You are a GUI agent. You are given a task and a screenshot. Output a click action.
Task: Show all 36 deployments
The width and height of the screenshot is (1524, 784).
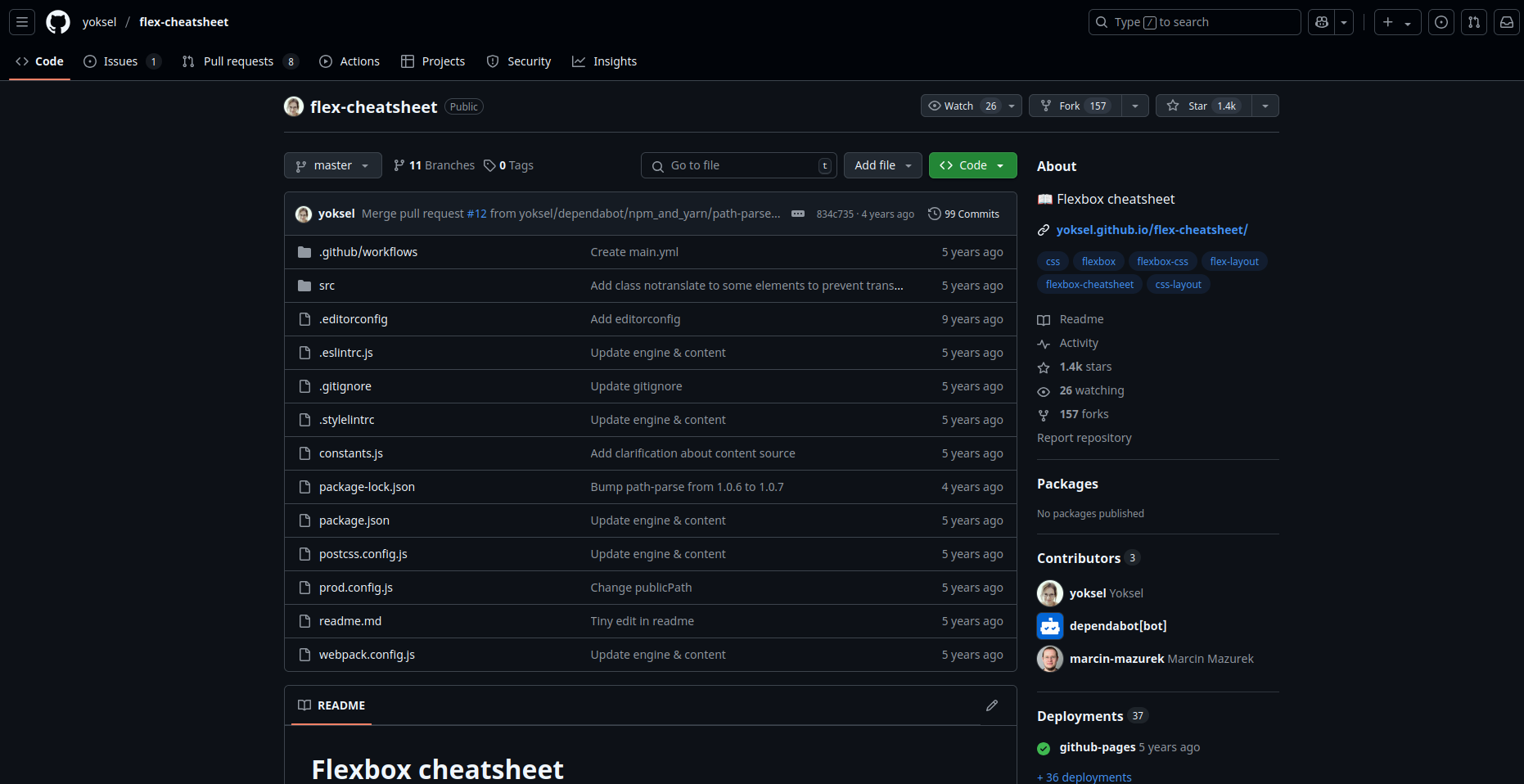tap(1084, 777)
